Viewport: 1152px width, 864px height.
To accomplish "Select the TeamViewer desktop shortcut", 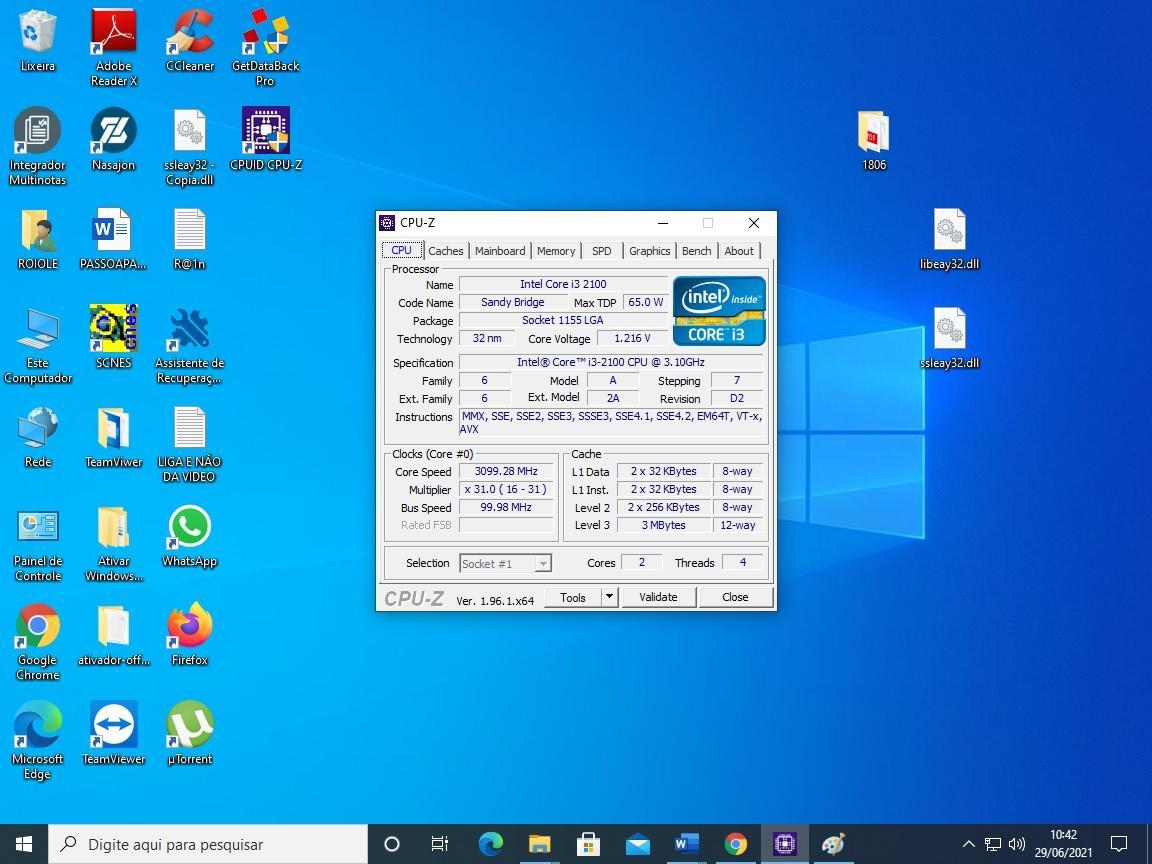I will click(x=113, y=733).
